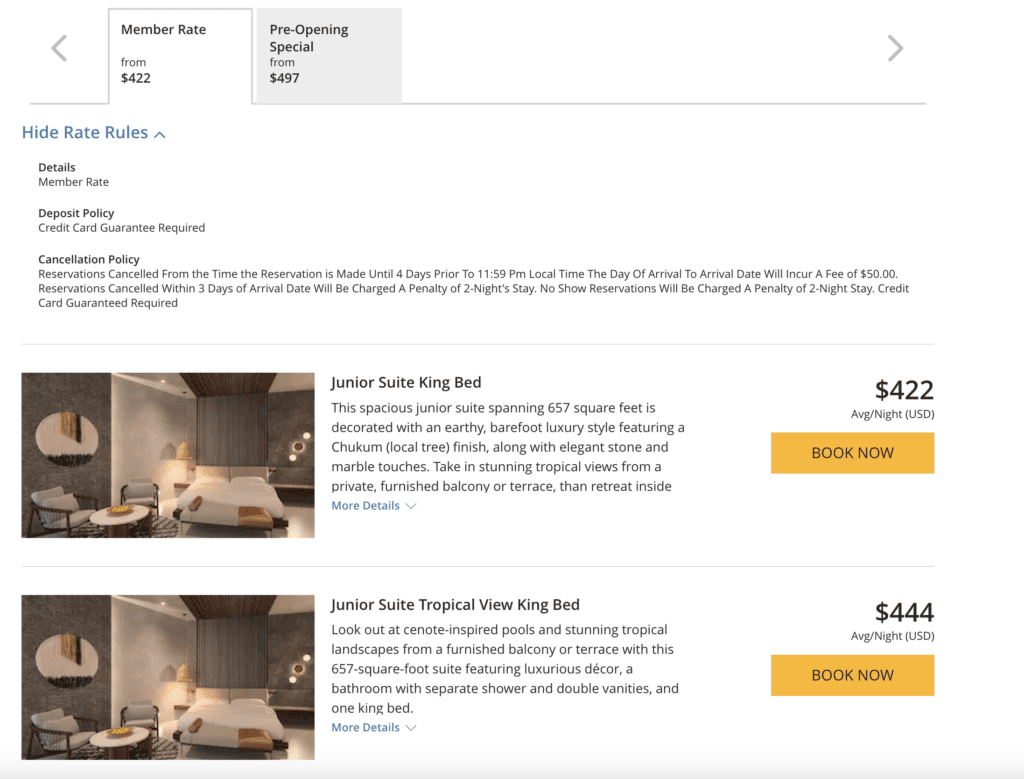Click Book Now for Junior Suite King Bed

[x=852, y=453]
